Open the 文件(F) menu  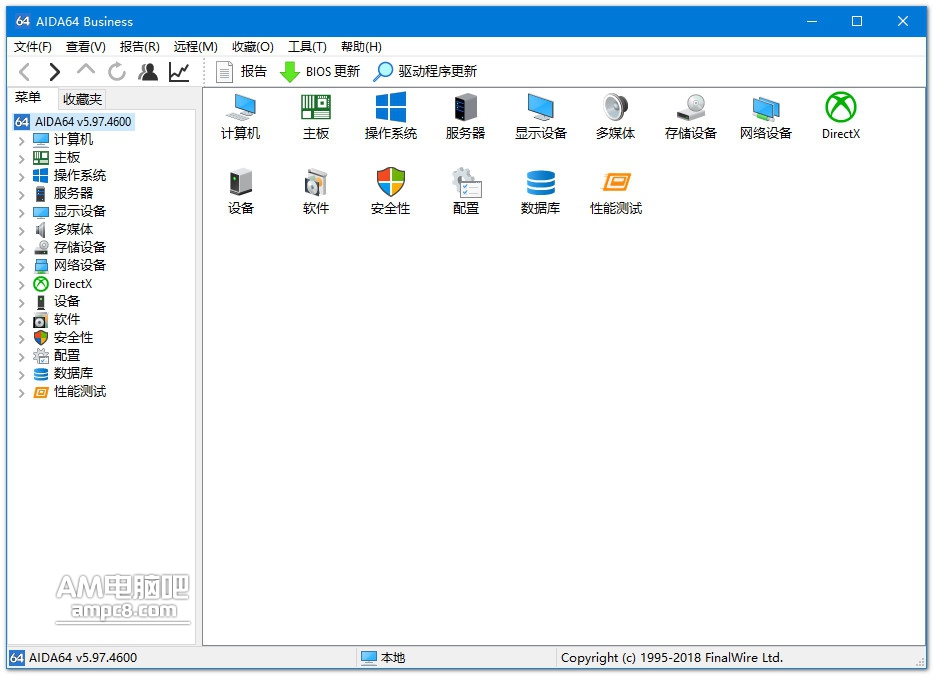click(33, 46)
